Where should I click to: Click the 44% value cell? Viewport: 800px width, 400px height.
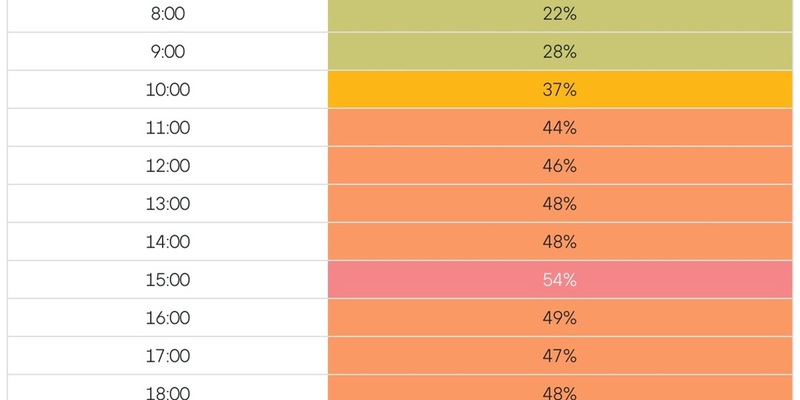(x=560, y=128)
